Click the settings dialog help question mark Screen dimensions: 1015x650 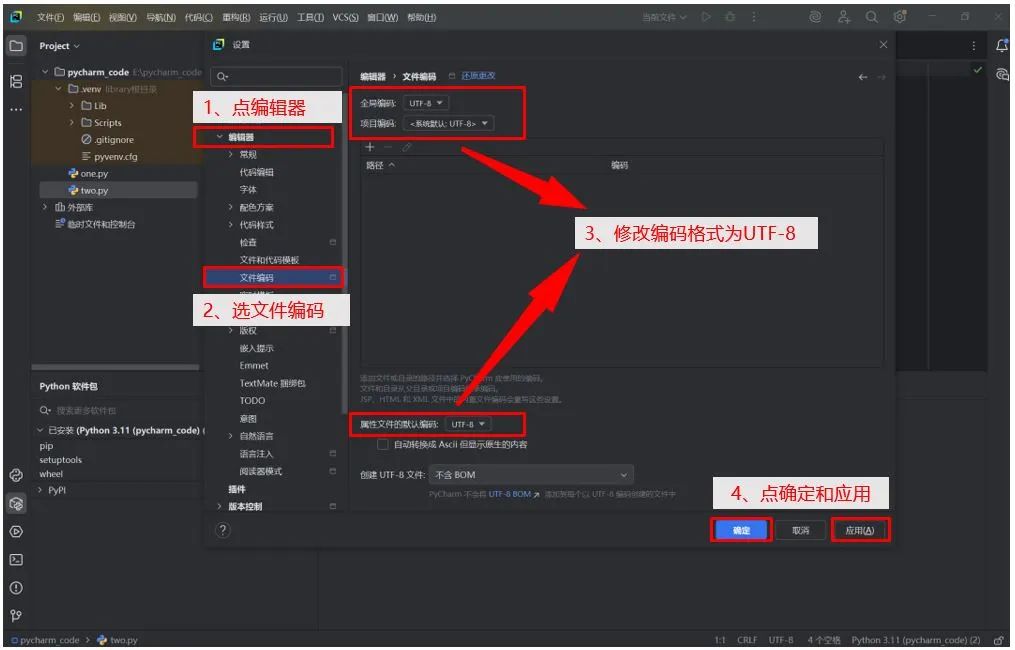pos(223,532)
